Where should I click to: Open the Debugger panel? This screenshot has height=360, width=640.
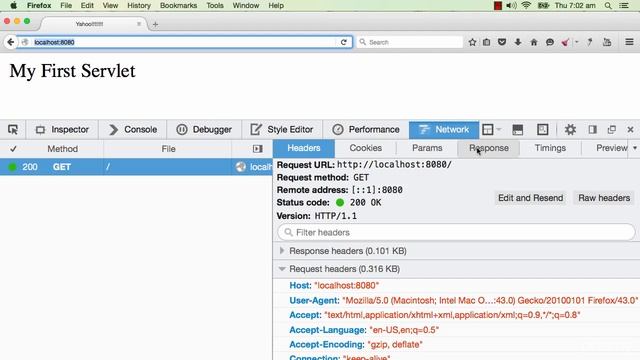pyautogui.click(x=204, y=130)
